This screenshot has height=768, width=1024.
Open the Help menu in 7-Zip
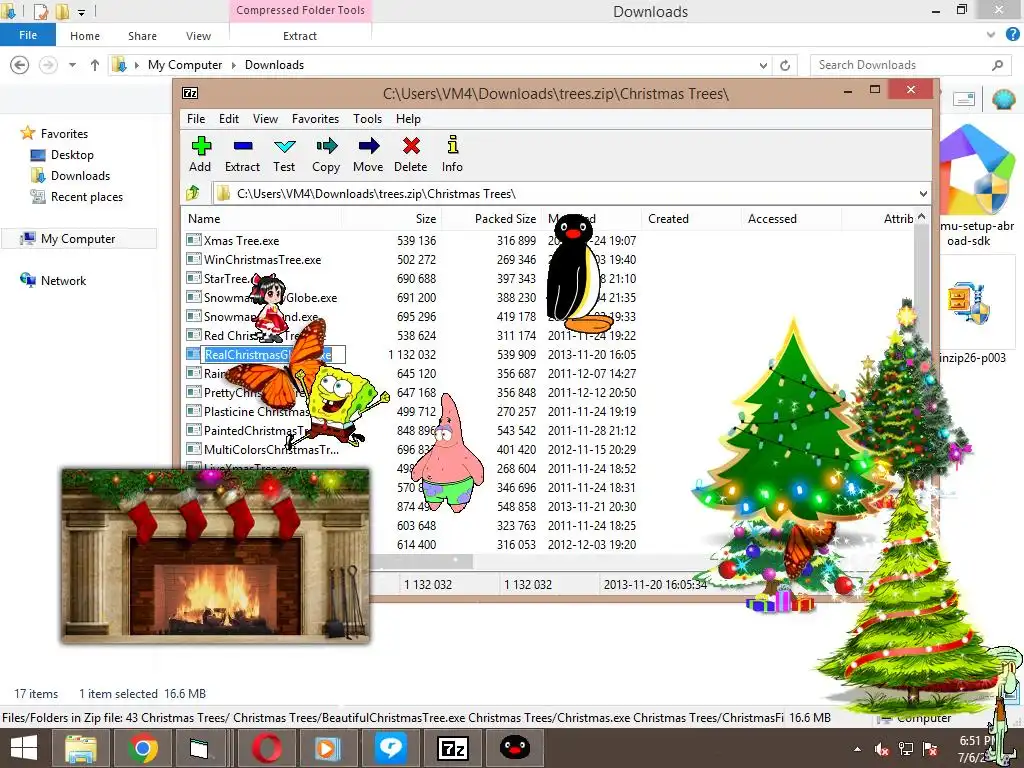click(x=408, y=119)
